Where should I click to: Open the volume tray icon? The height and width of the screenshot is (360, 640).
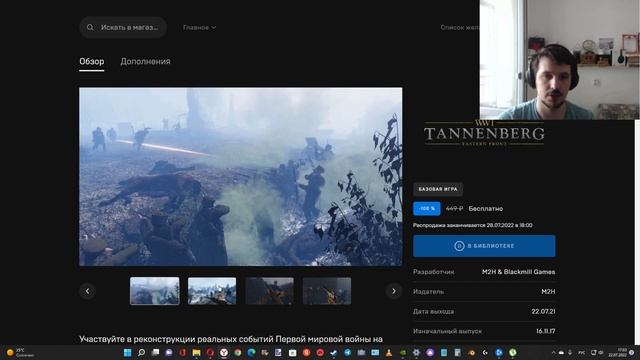point(601,352)
